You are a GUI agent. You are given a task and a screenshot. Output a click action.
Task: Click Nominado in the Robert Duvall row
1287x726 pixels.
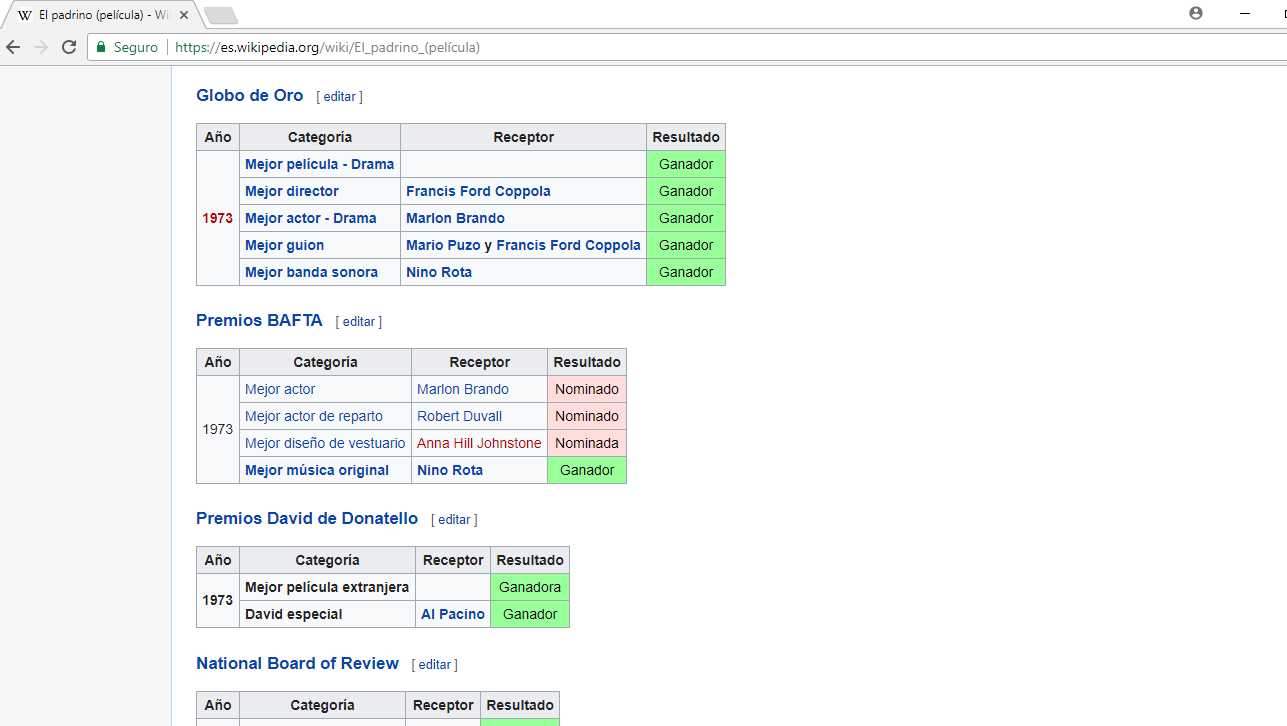pyautogui.click(x=587, y=416)
